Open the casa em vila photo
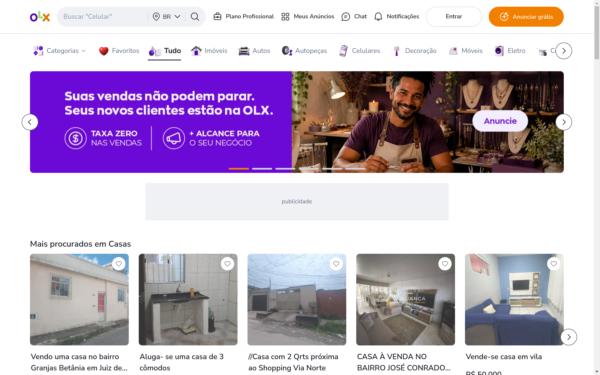Viewport: 600px width, 375px height. pos(514,300)
